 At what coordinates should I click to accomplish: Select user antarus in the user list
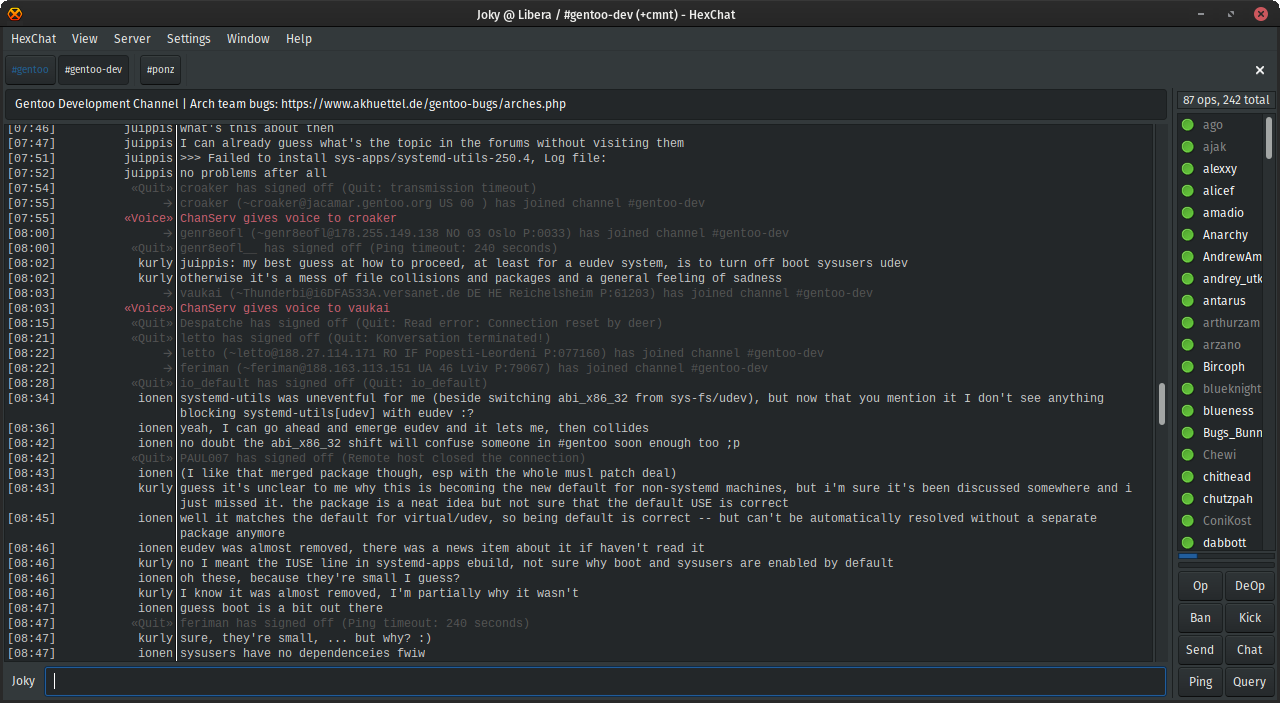pyautogui.click(x=1224, y=301)
